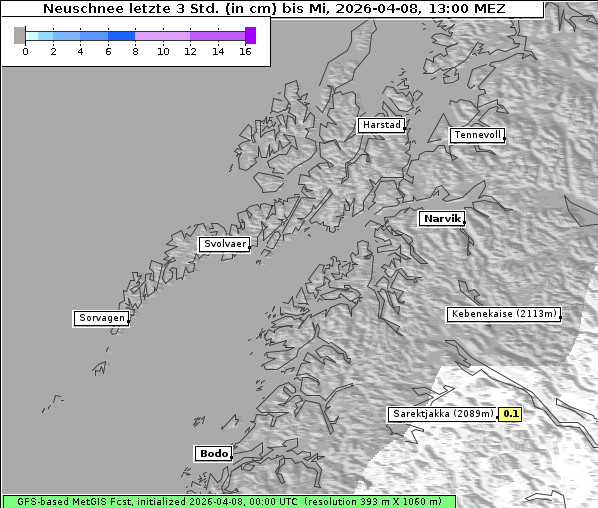Click the legend scale number 10
The height and width of the screenshot is (508, 598).
(x=163, y=51)
